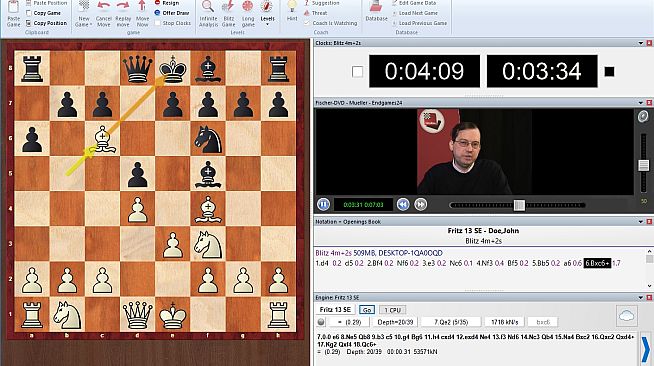654x366 pixels.
Task: Click Resign in the game group
Action: pyautogui.click(x=167, y=3)
